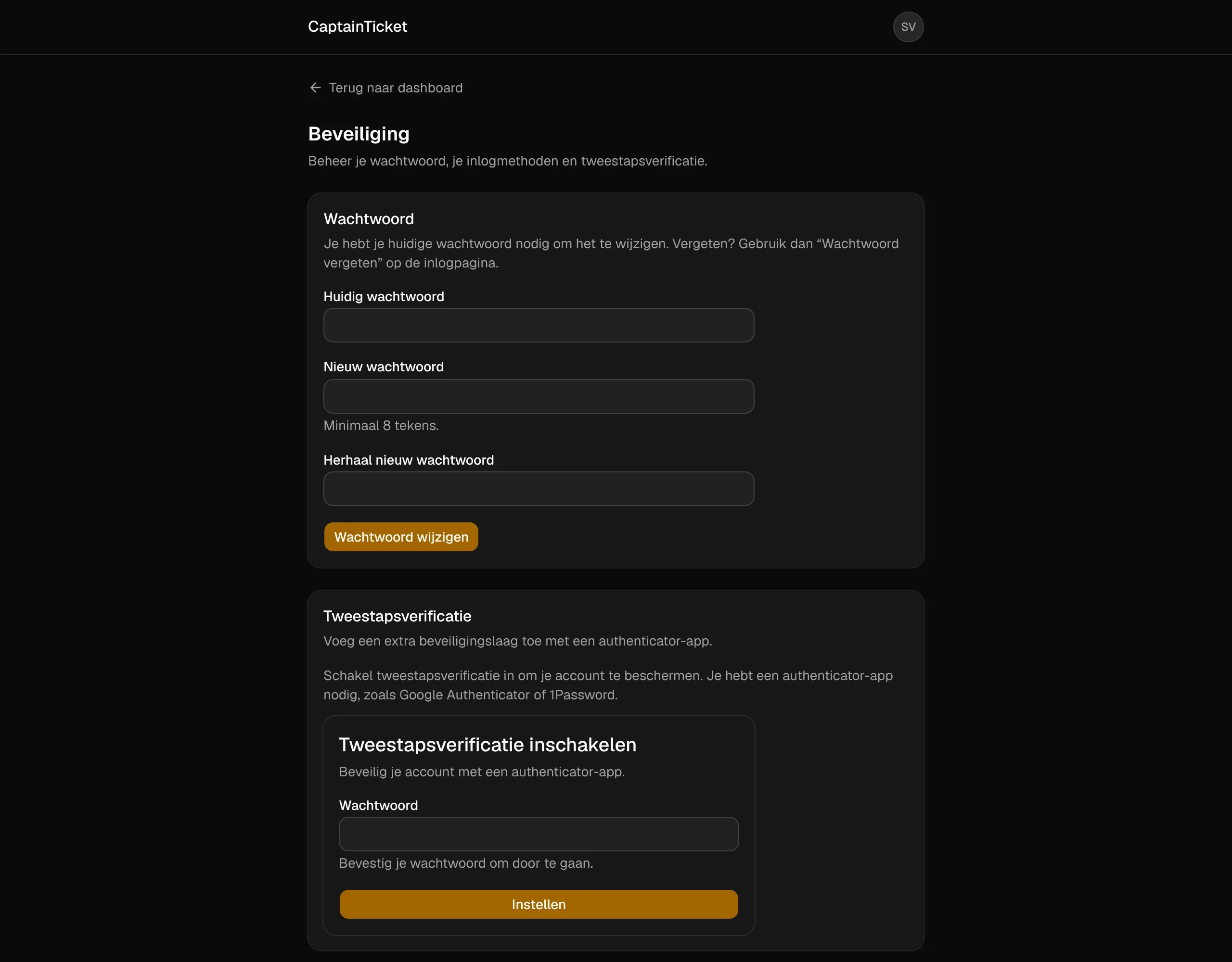Click the Minimaal 8 tekens hint
The height and width of the screenshot is (962, 1232).
tap(381, 425)
